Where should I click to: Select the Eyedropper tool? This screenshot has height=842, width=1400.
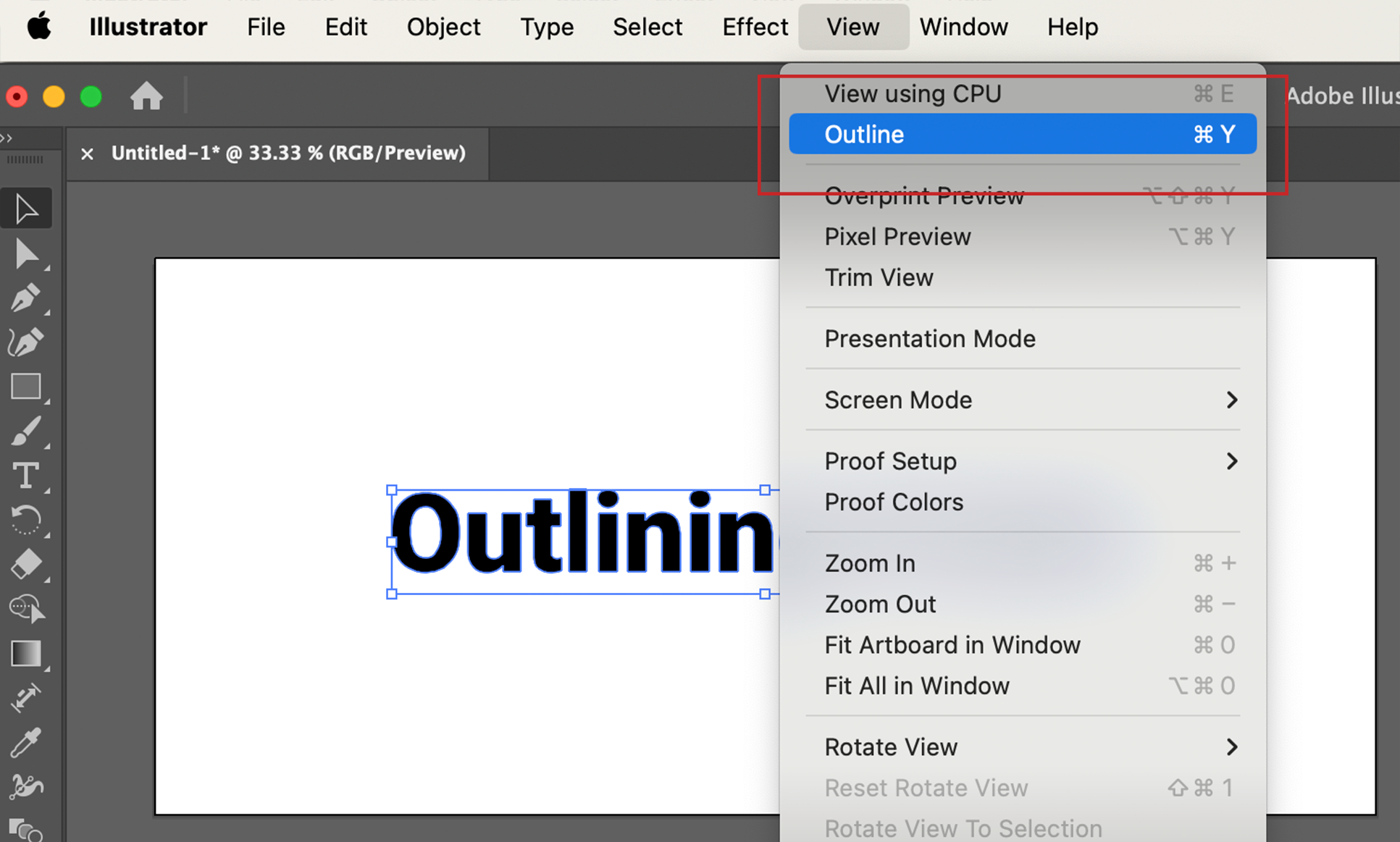point(26,742)
